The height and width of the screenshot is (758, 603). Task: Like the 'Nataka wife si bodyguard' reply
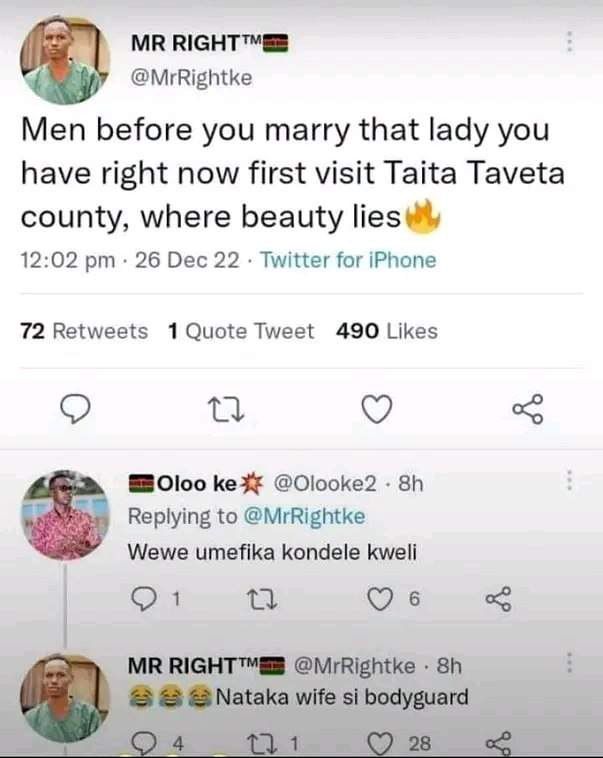pos(380,743)
